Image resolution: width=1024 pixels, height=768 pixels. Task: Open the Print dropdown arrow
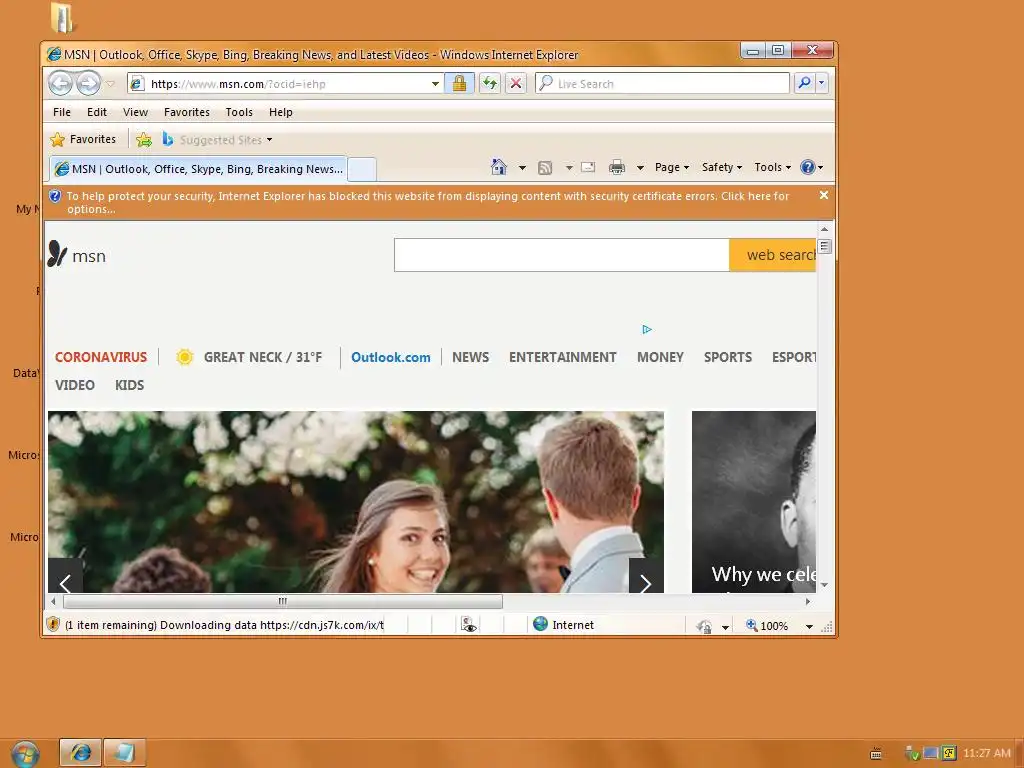click(640, 168)
